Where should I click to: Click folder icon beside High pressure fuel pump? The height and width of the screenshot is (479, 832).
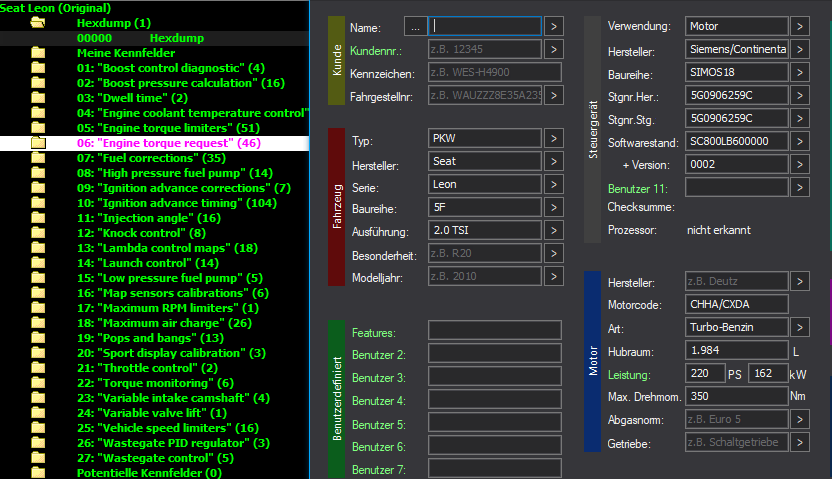[x=38, y=172]
